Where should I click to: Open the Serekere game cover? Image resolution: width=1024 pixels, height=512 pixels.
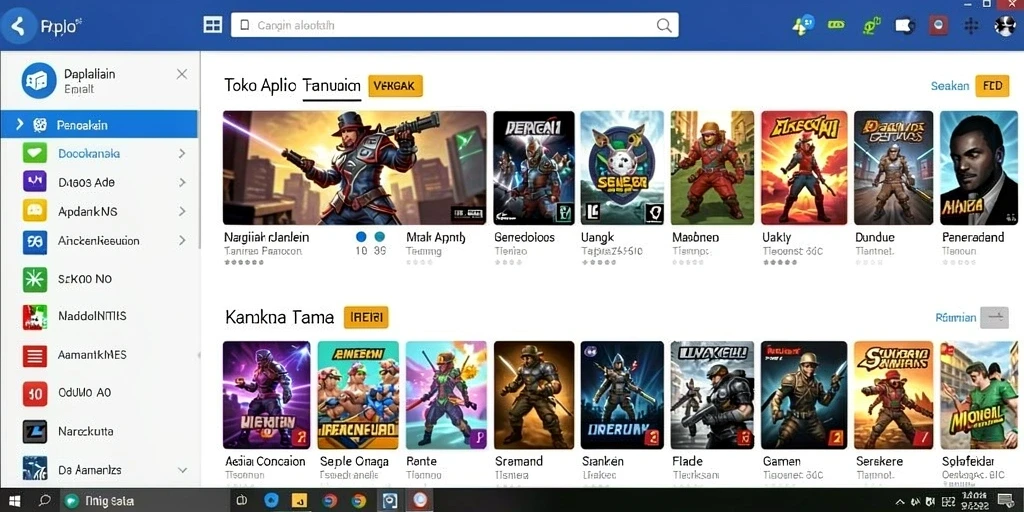[x=893, y=394]
